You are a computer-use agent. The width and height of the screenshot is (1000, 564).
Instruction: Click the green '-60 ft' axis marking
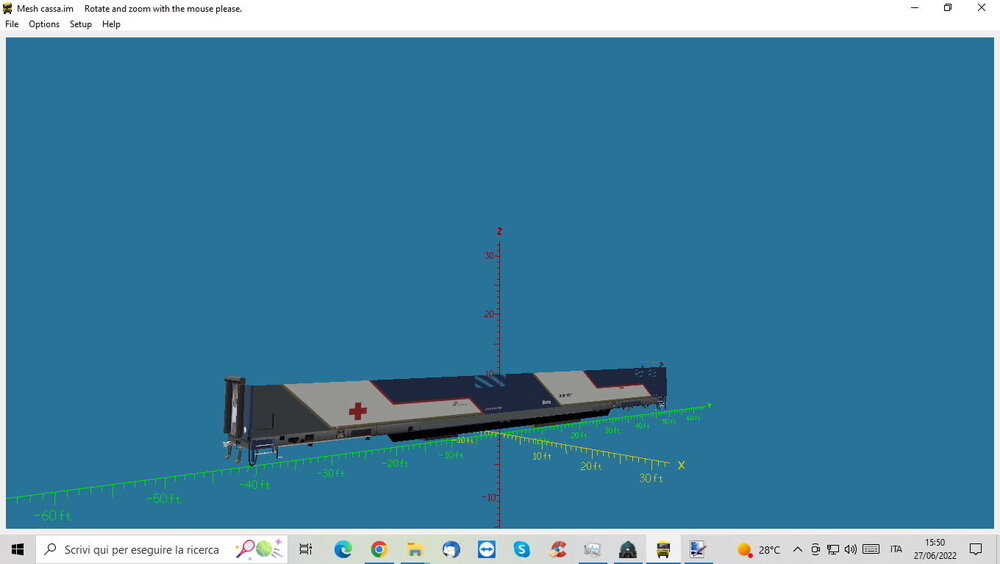coord(52,516)
